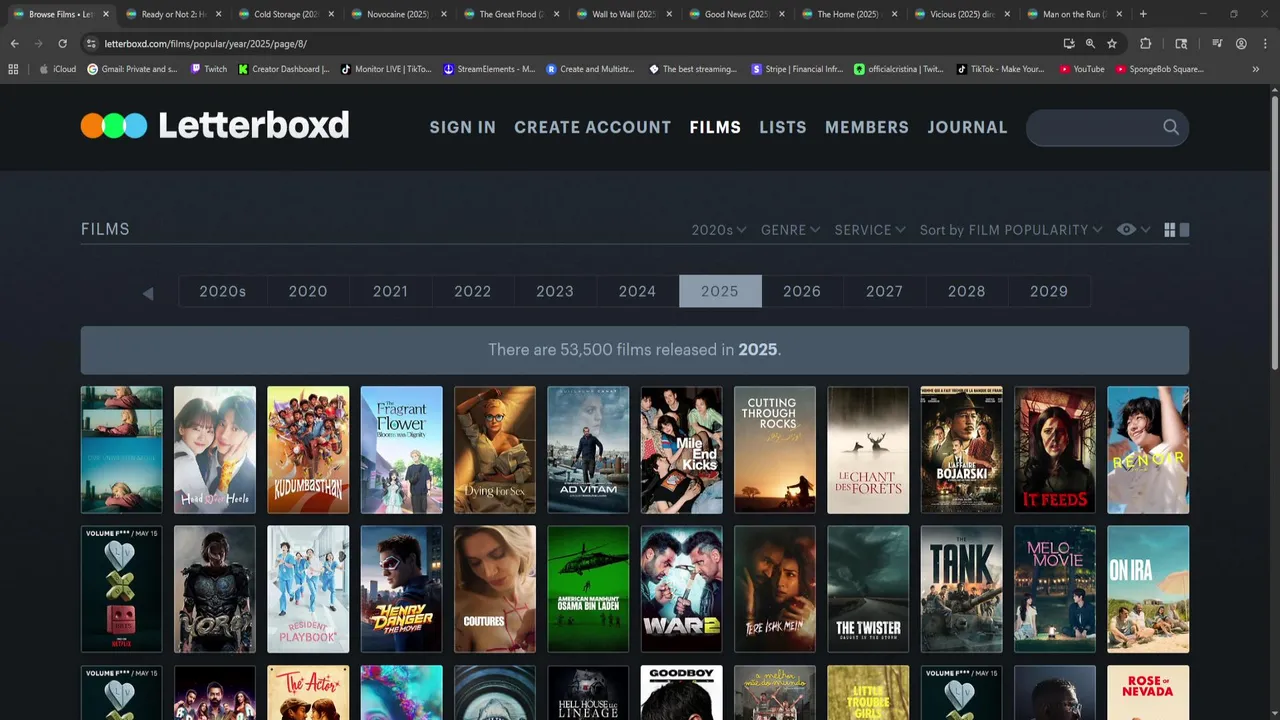The width and height of the screenshot is (1280, 720).
Task: Open the Chrome profile avatar icon
Action: (1241, 44)
